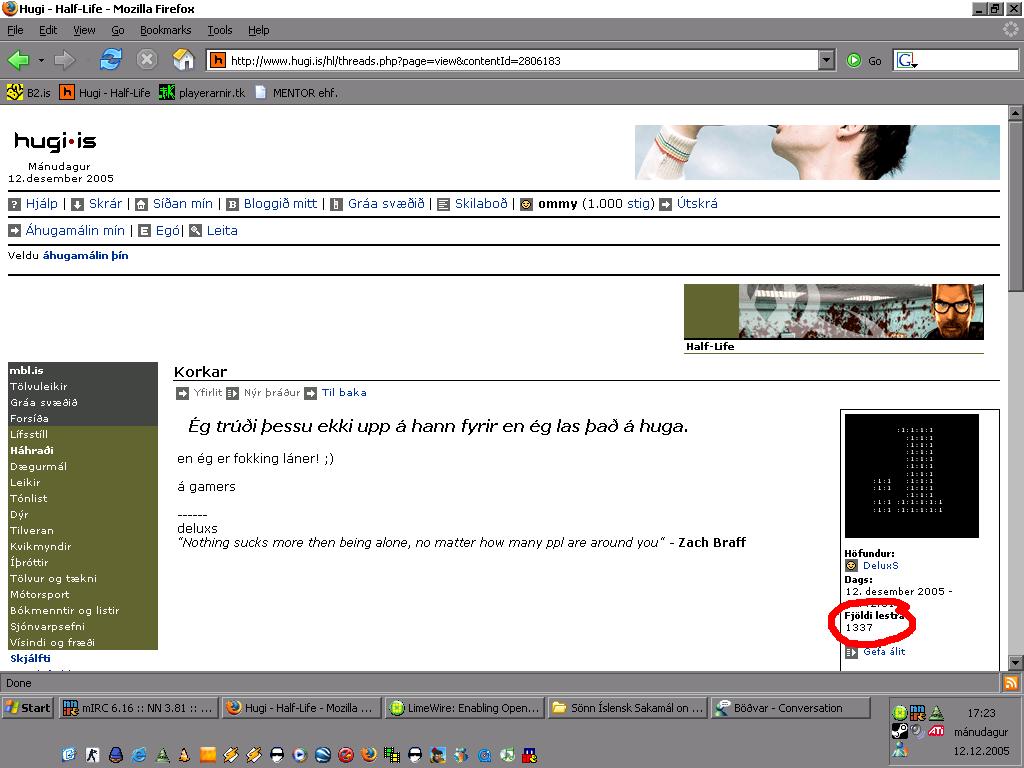Screen dimensions: 1024x768
Task: Click Gefa álit to give a reply
Action: coord(884,651)
